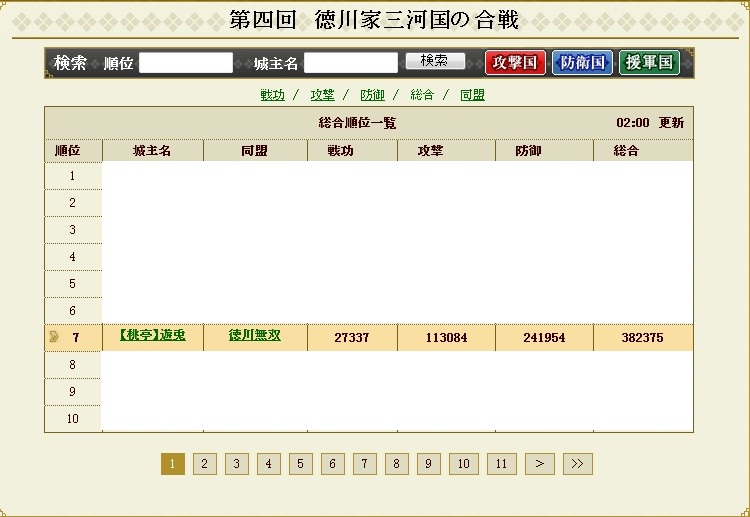
Task: Click the 順位 column header
Action: 73,151
